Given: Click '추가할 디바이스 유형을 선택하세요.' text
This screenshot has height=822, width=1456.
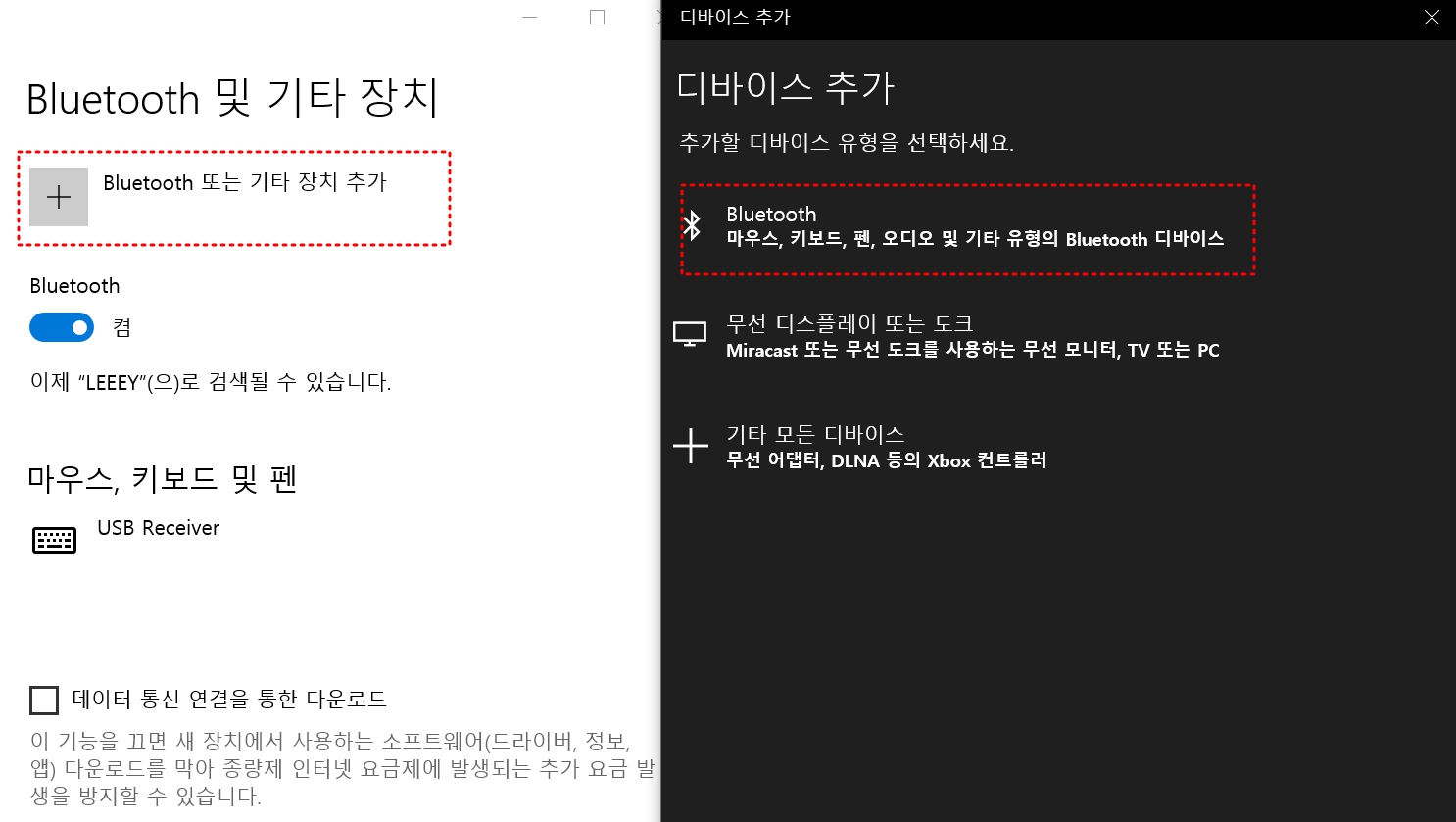Looking at the screenshot, I should pos(847,143).
